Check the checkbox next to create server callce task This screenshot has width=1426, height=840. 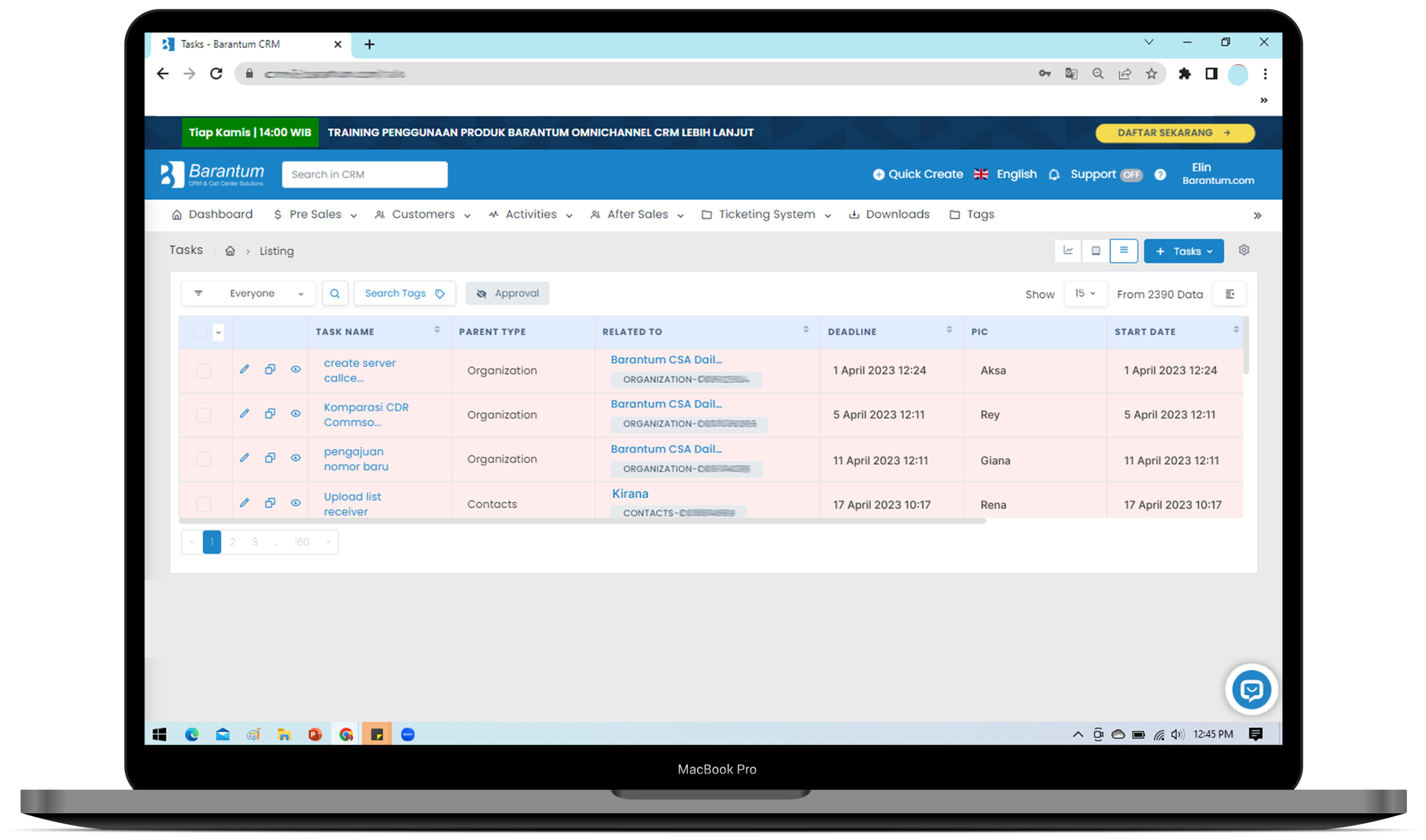[x=204, y=370]
